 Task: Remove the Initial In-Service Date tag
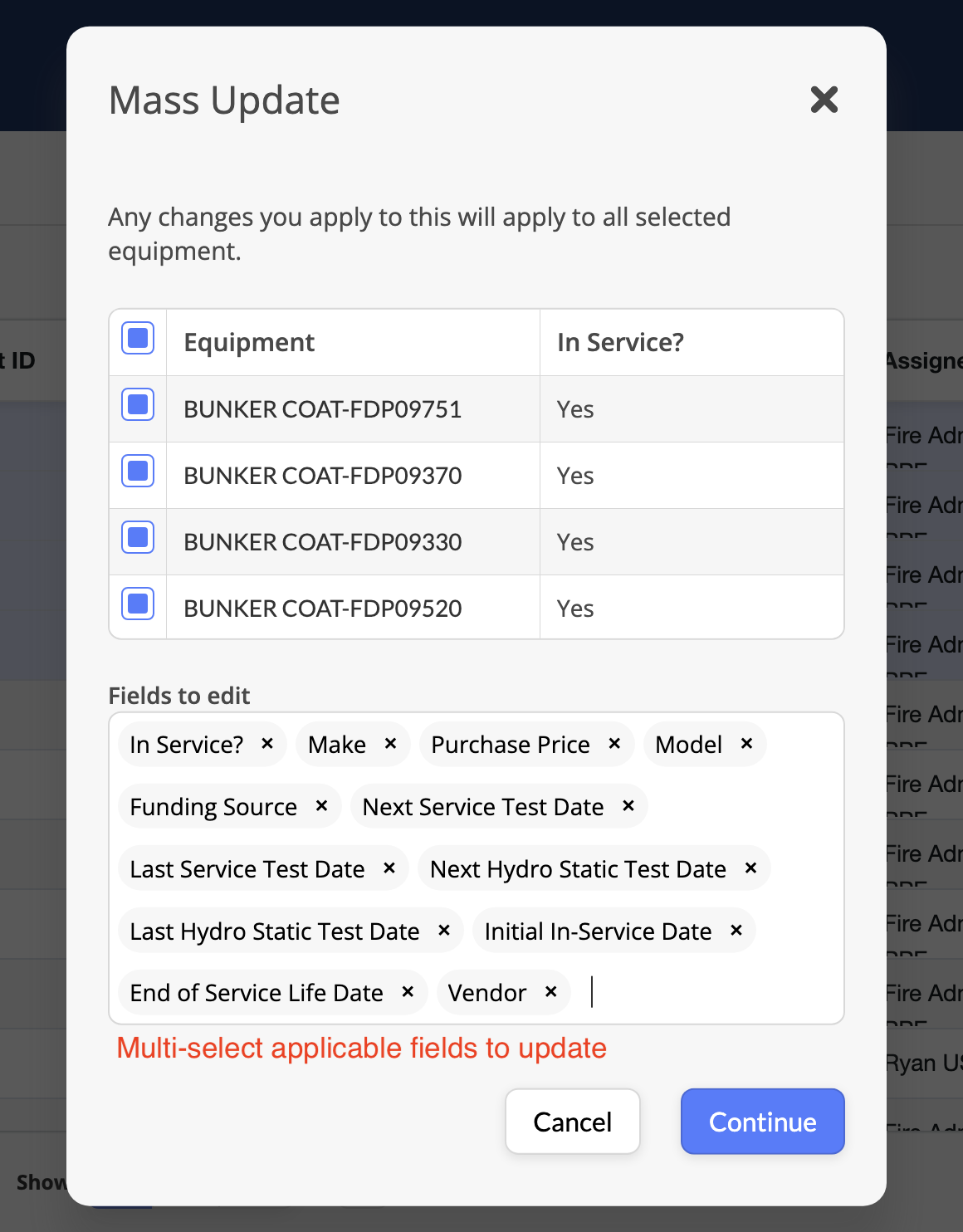coord(736,931)
